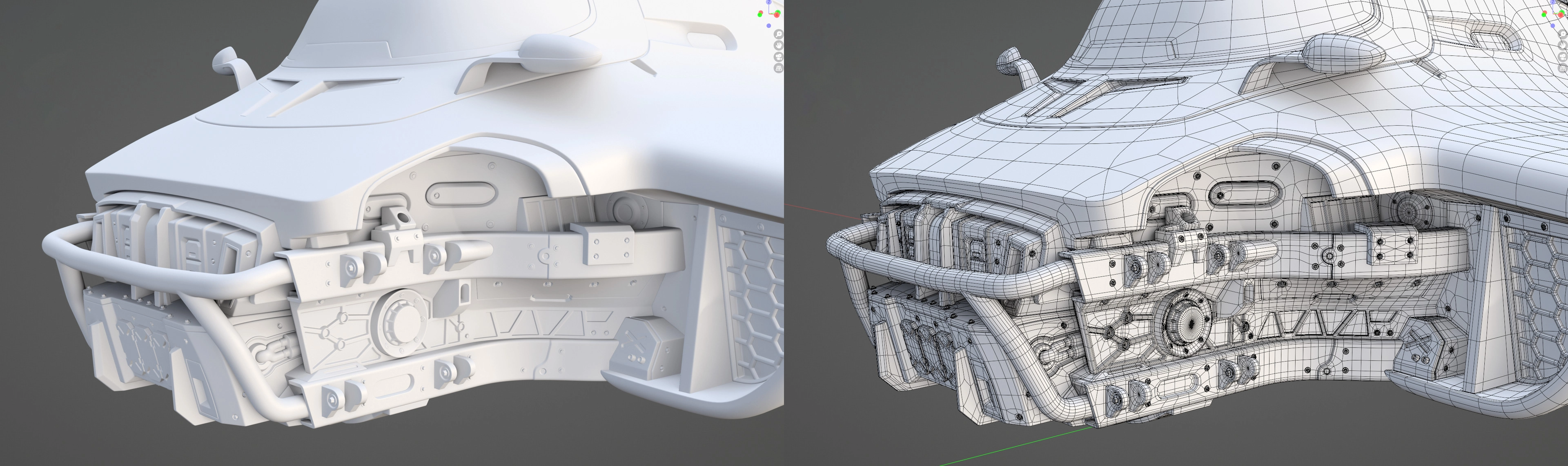The height and width of the screenshot is (466, 1568).
Task: Click blue Z axis on solid-shaded viewport gizmo
Action: 769,2
